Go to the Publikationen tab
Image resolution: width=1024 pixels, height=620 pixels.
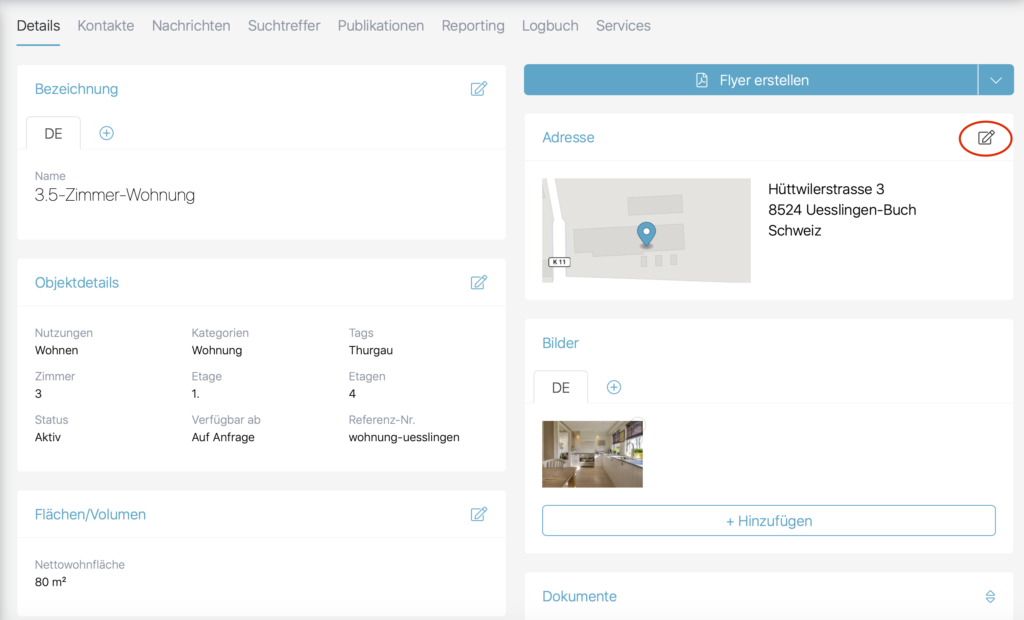[x=380, y=26]
